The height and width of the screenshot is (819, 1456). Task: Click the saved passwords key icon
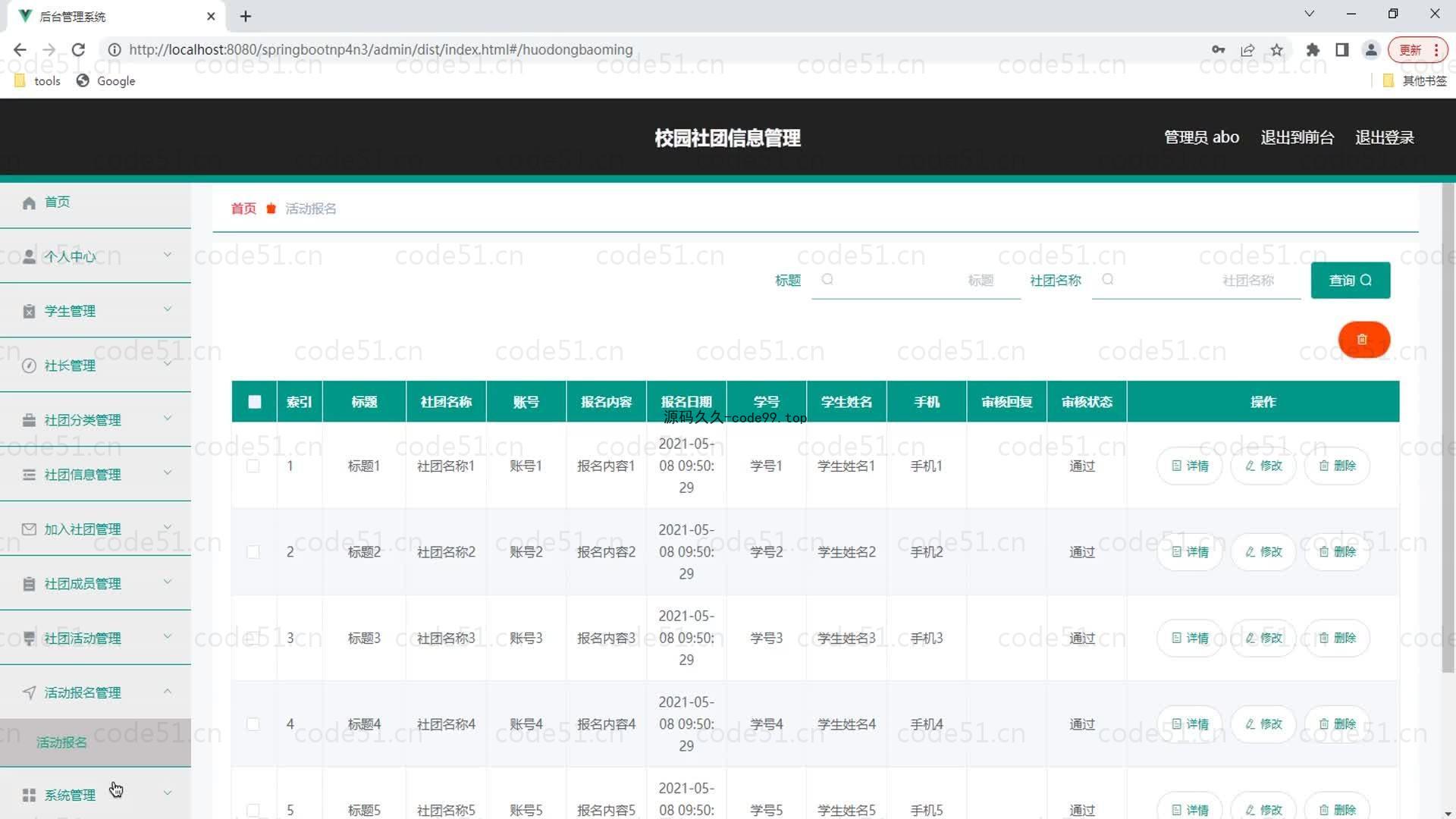[1219, 49]
